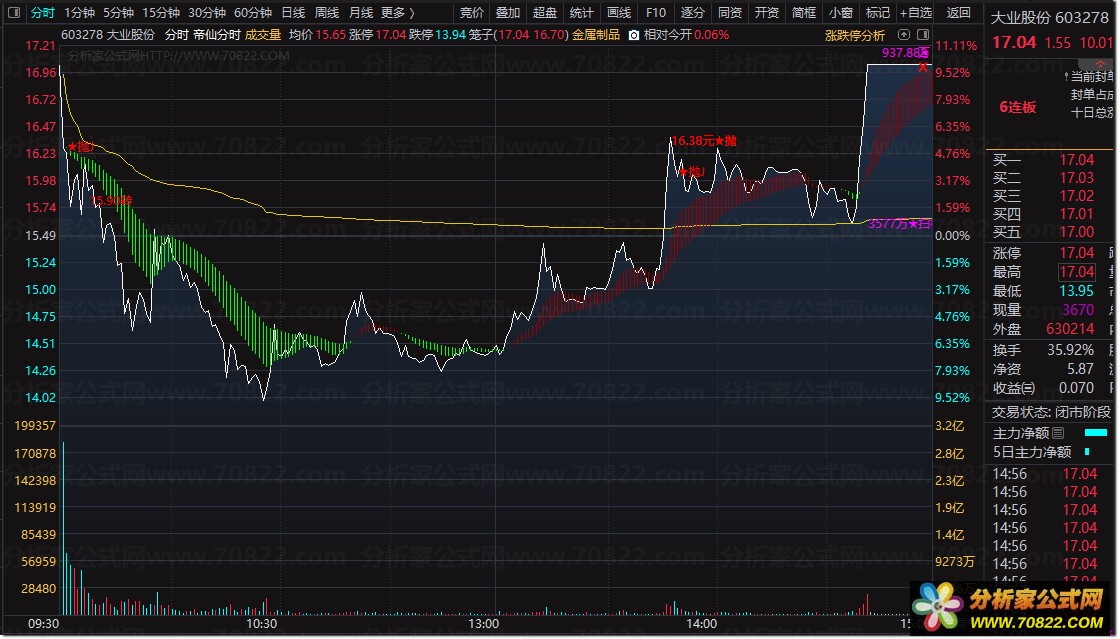
Task: Click the 16.38元★抛 chart marker
Action: tap(703, 141)
